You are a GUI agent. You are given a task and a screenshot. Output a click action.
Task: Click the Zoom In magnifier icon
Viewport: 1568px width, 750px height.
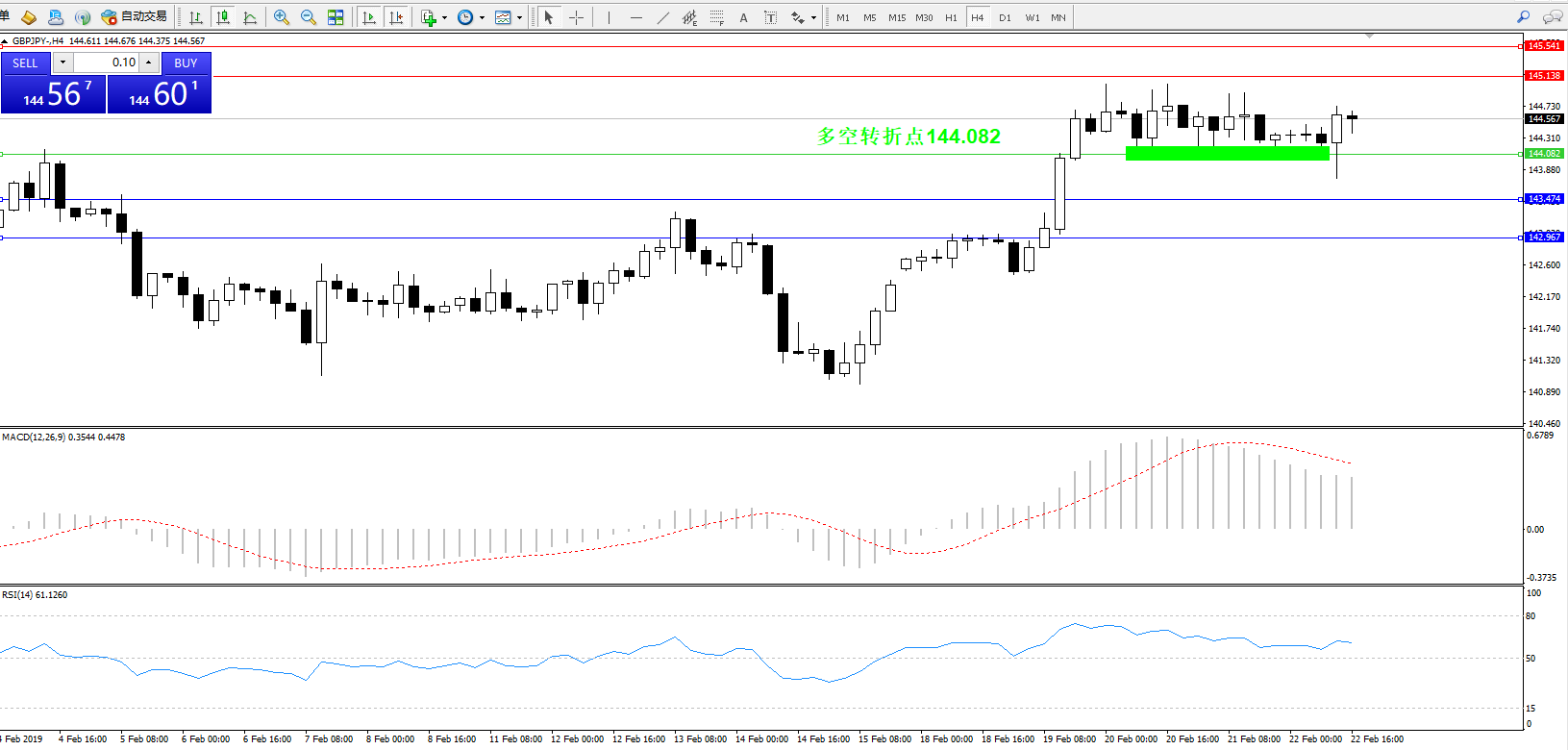point(281,17)
